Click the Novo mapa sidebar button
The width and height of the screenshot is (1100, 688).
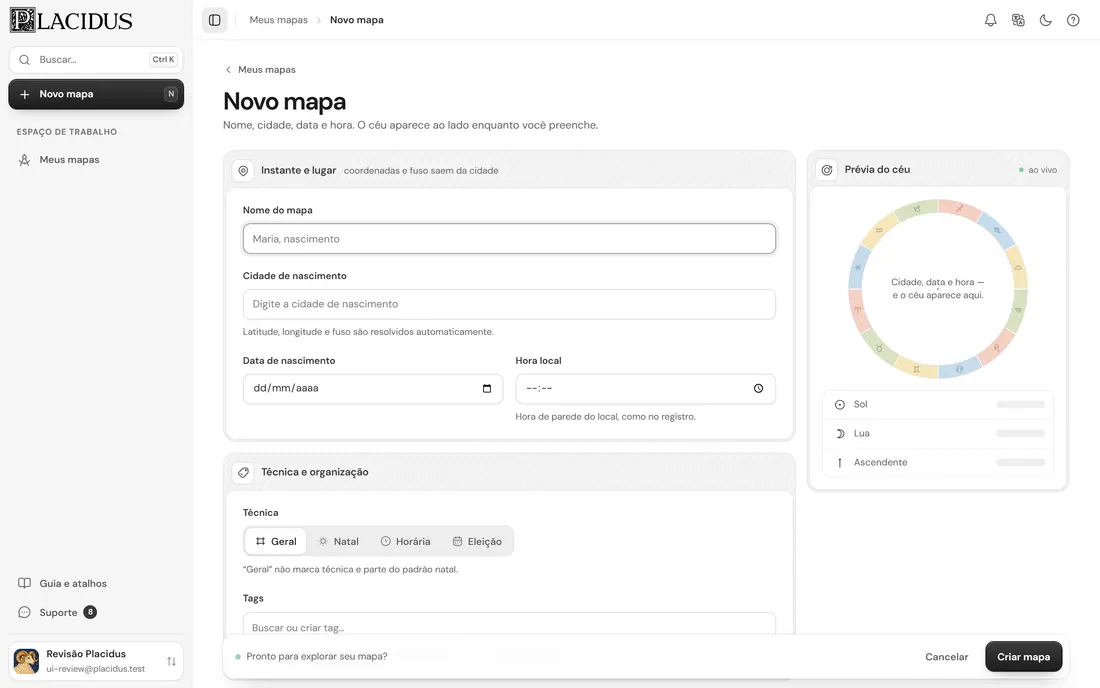pos(96,94)
